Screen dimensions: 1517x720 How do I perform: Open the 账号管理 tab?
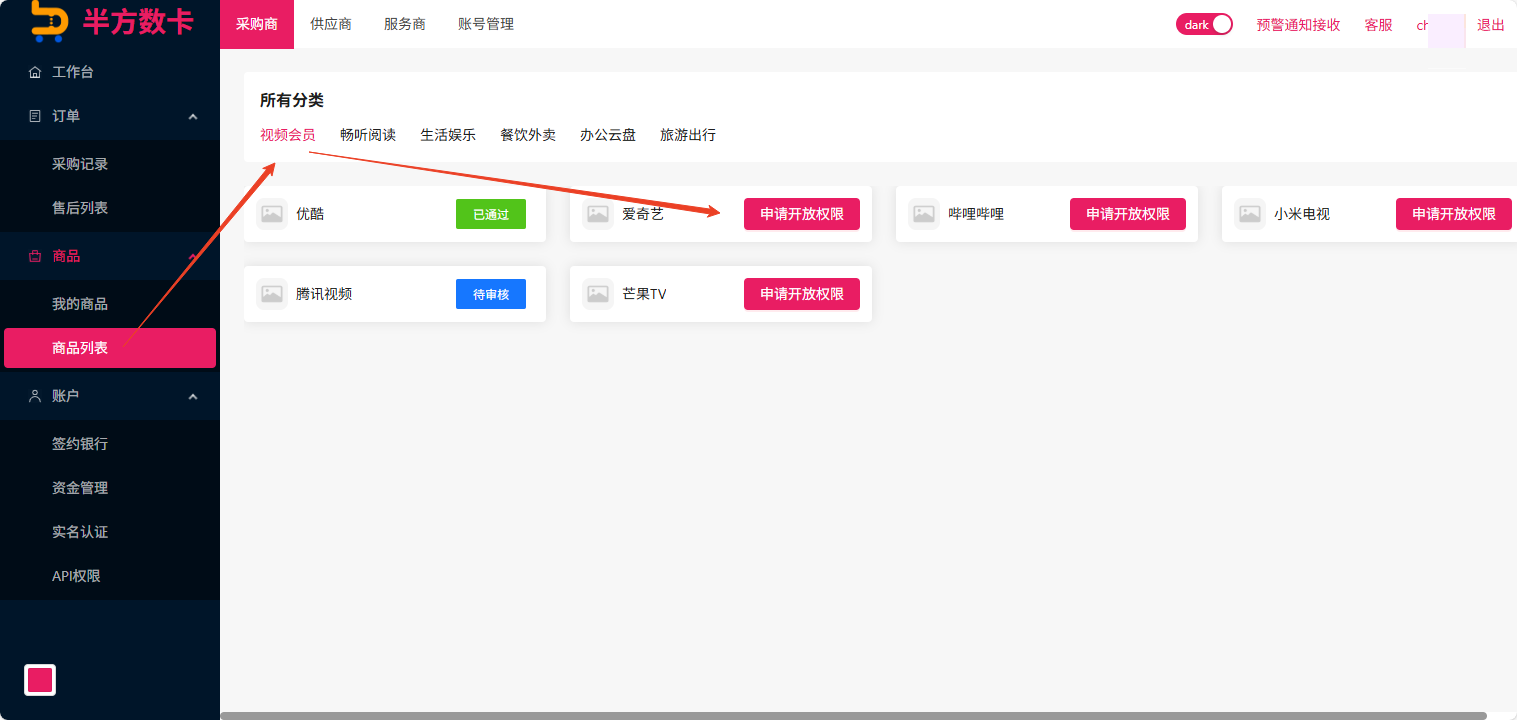coord(486,24)
